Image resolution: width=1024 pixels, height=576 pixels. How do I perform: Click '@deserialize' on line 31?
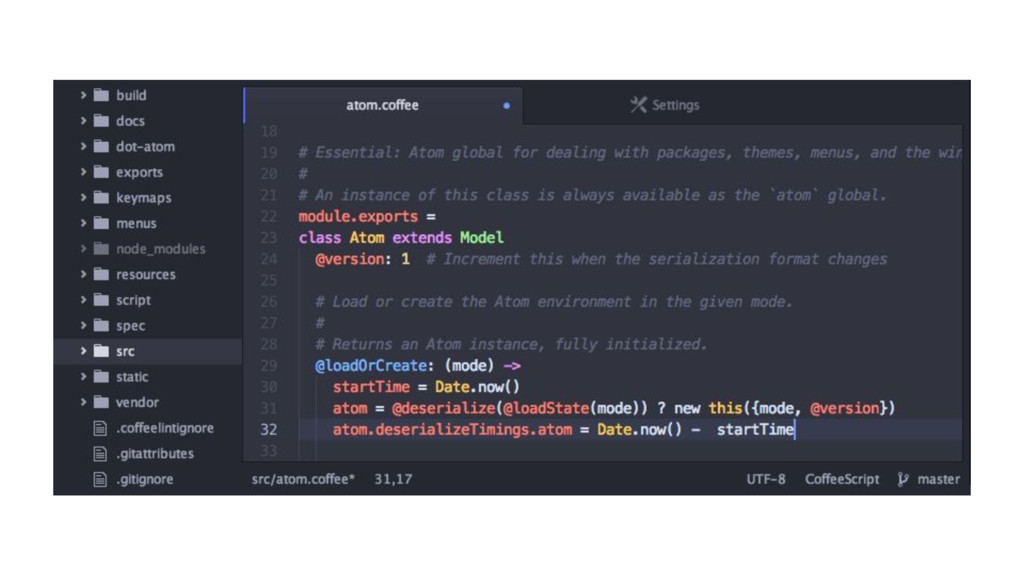click(444, 408)
